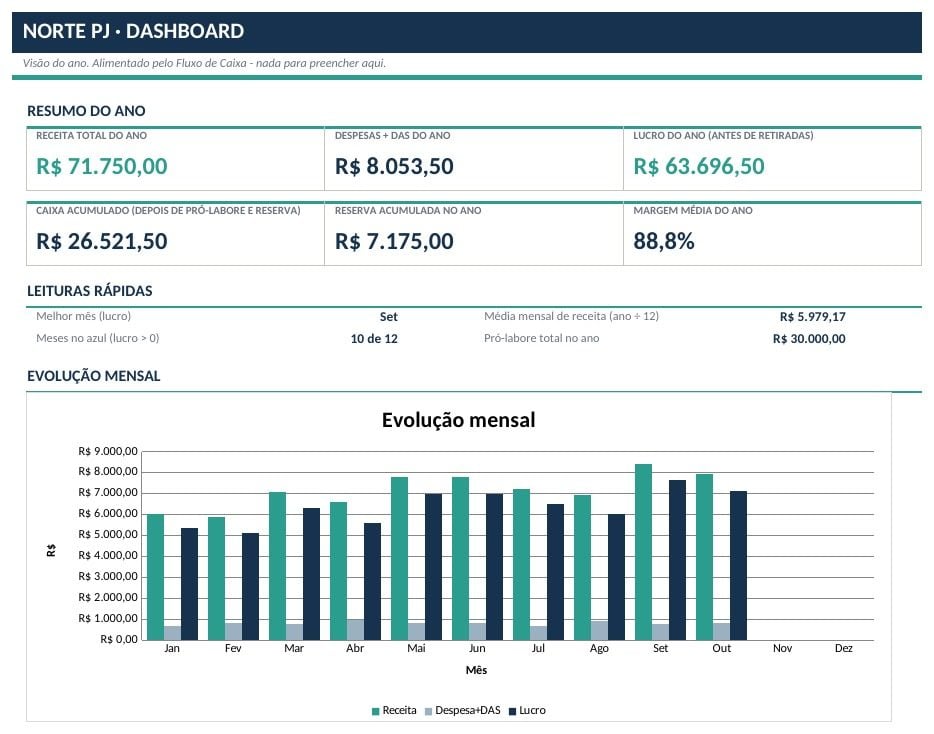
Task: Click the Lucro legend swatch
Action: click(x=512, y=711)
